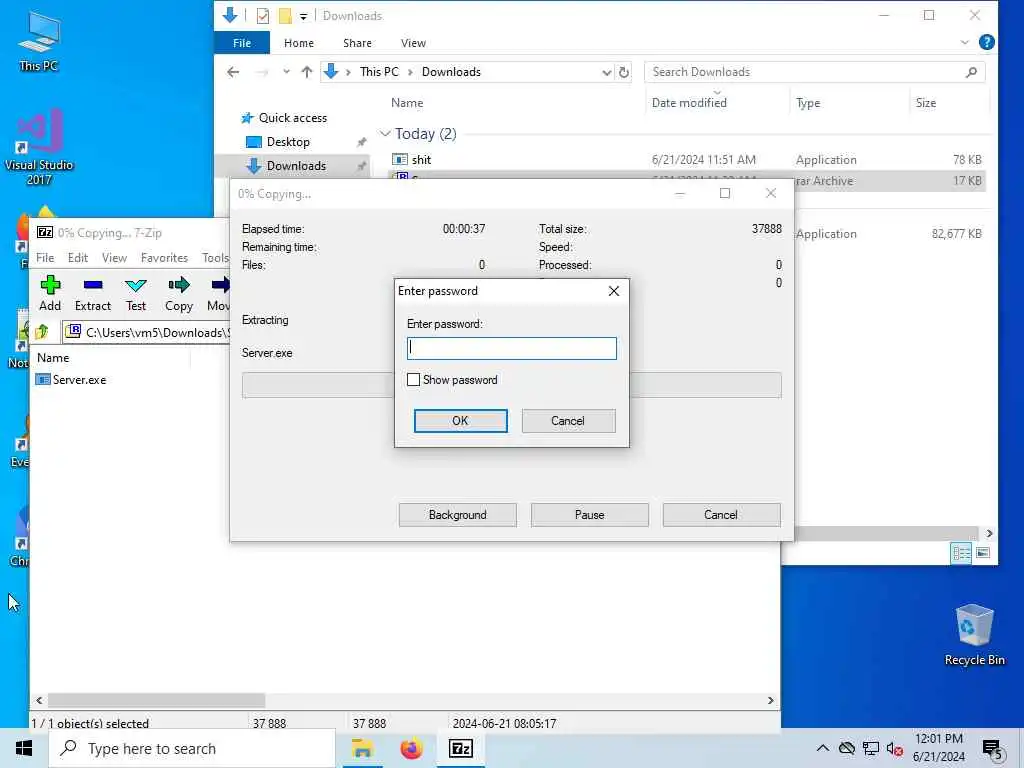The height and width of the screenshot is (768, 1024).
Task: Click the Explorer Back arrow
Action: pos(233,72)
